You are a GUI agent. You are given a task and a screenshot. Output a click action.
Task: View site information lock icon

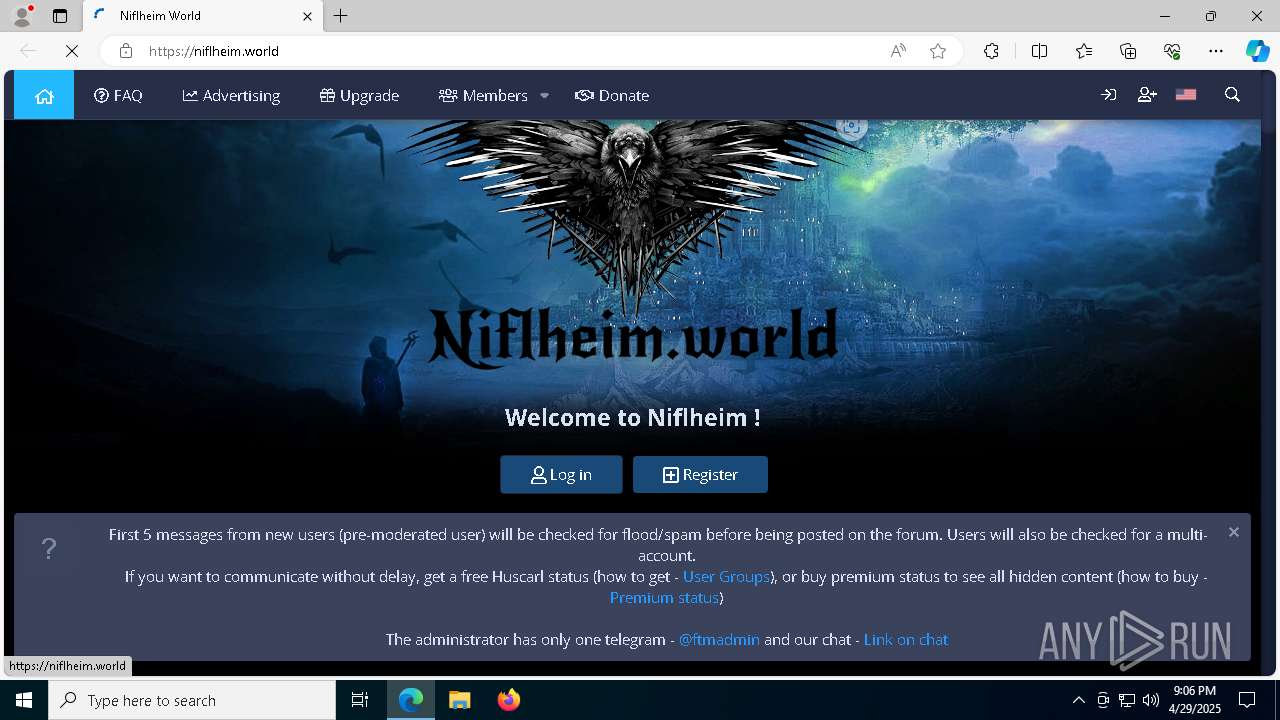tap(125, 51)
